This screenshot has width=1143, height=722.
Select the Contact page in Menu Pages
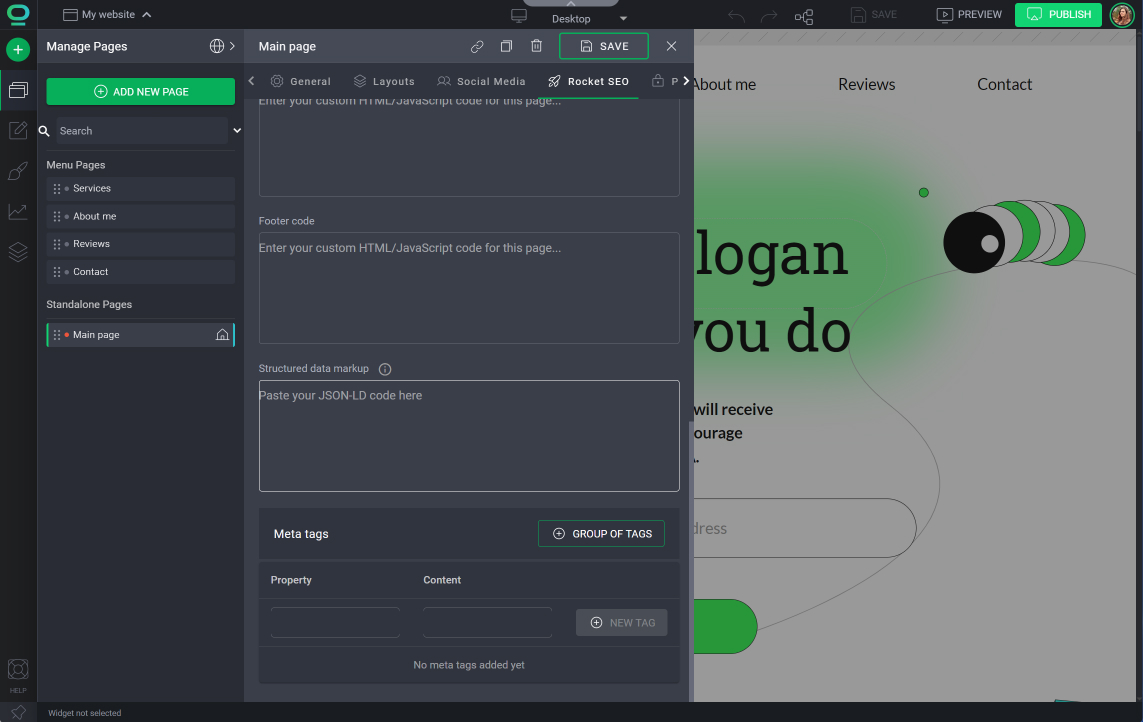(x=141, y=272)
